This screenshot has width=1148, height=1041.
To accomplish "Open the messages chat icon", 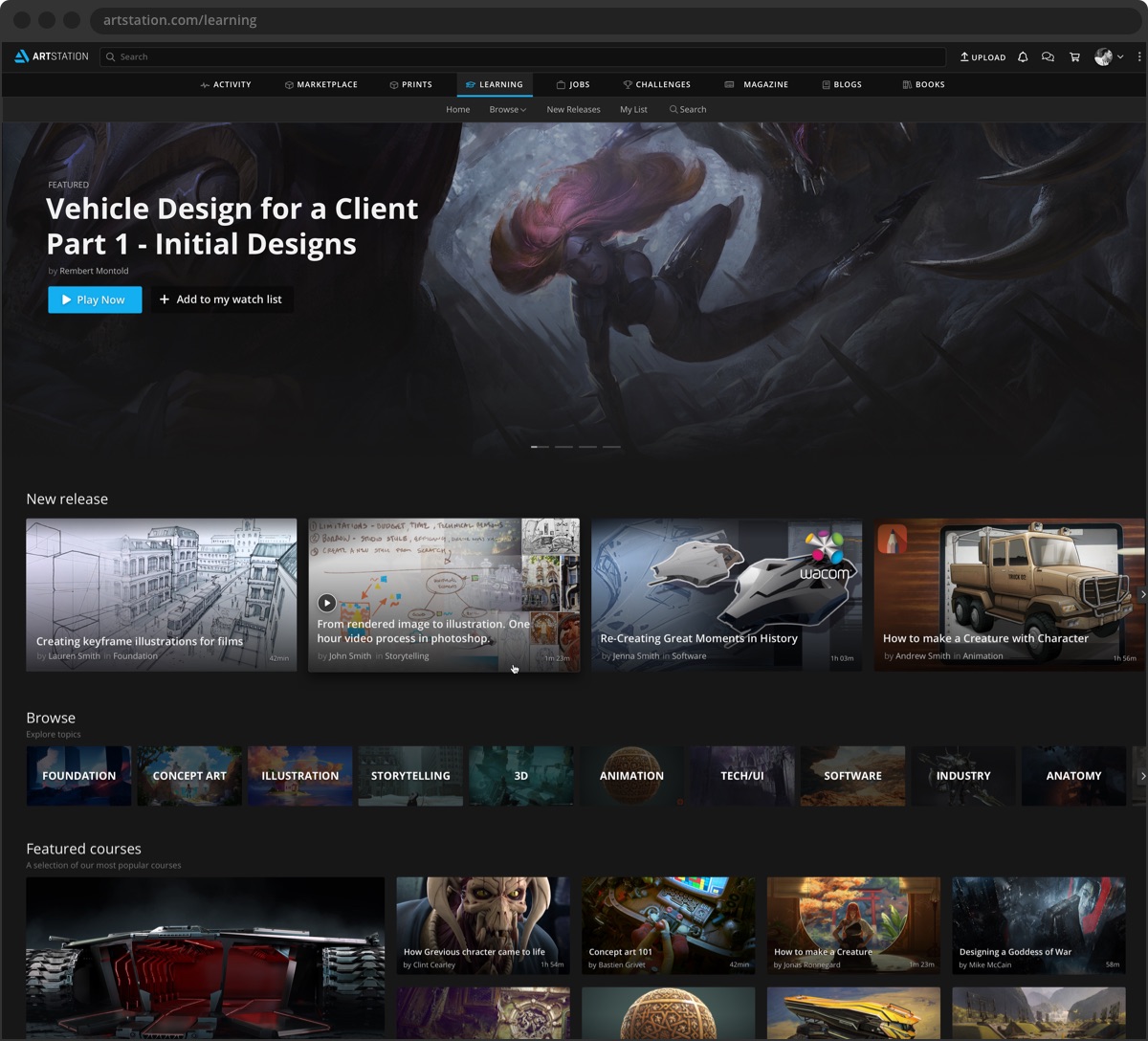I will click(1049, 57).
